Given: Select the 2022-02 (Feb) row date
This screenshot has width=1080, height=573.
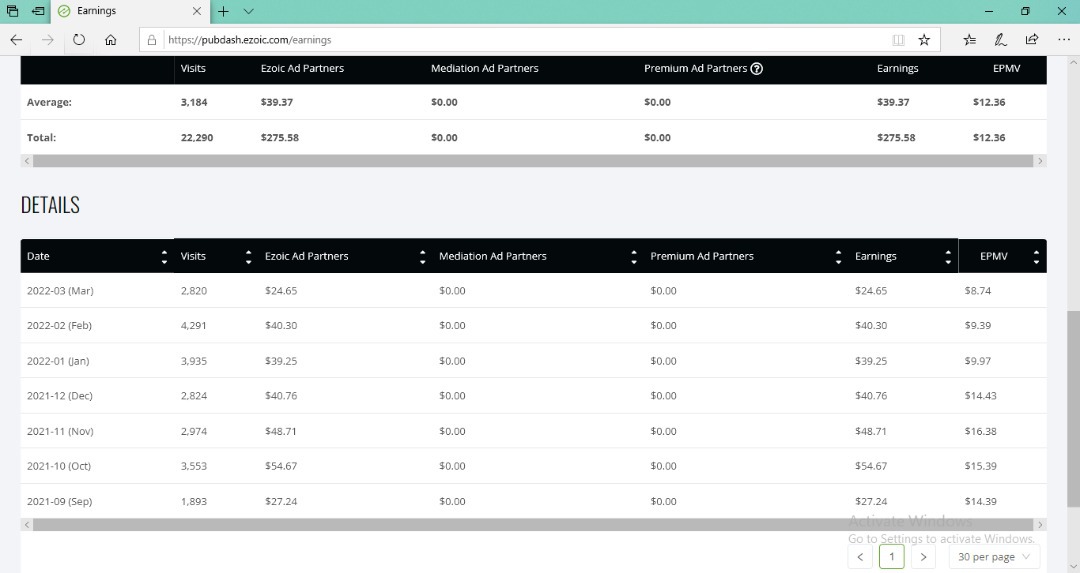Looking at the screenshot, I should click(x=59, y=325).
